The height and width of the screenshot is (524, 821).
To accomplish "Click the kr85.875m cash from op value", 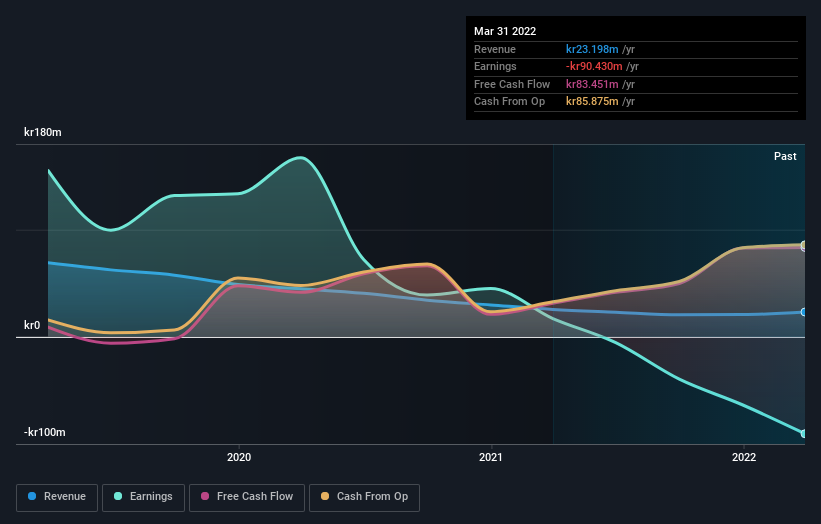I will [592, 102].
